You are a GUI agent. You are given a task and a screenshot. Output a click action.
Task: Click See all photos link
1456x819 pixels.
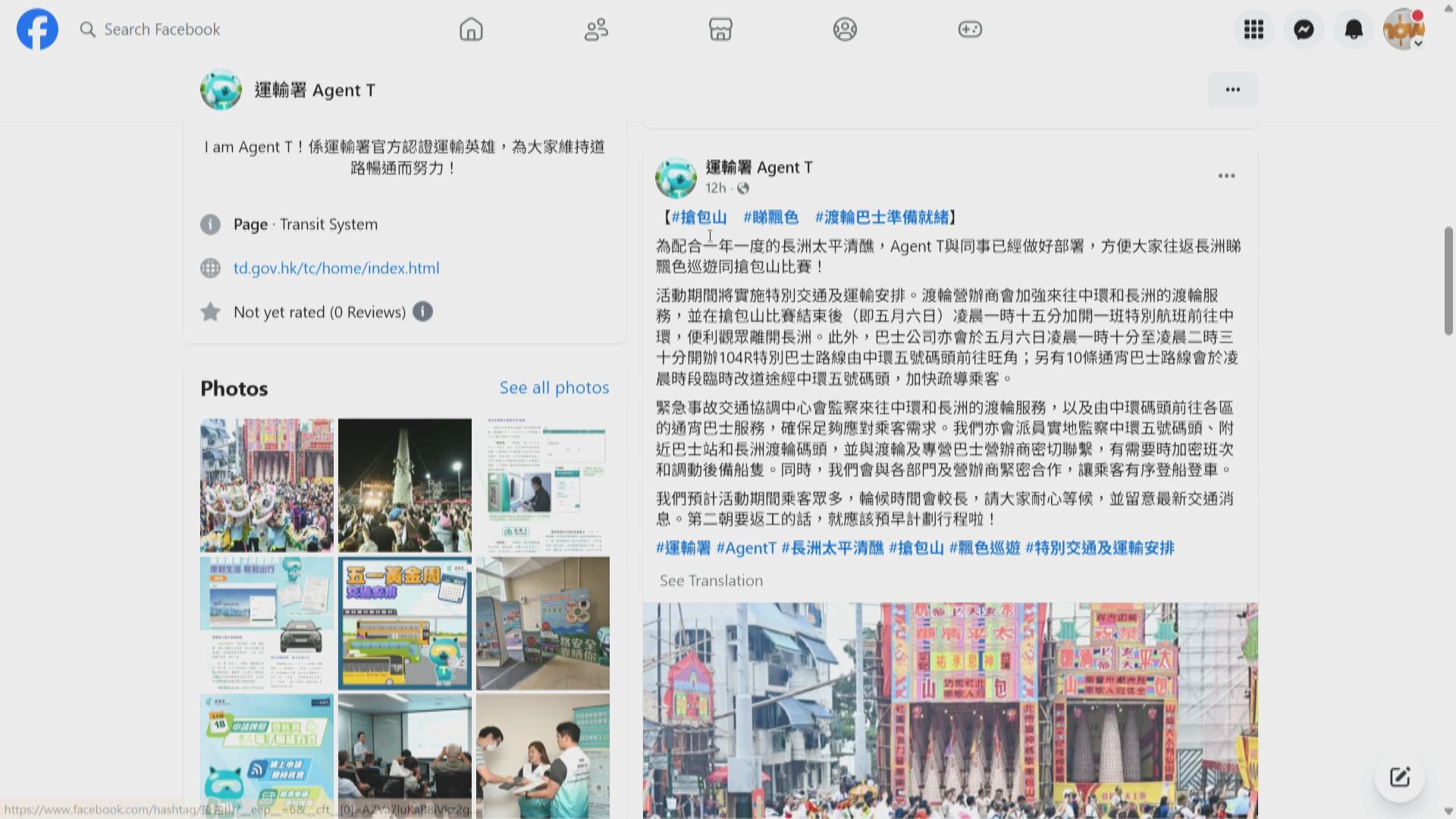pyautogui.click(x=554, y=388)
